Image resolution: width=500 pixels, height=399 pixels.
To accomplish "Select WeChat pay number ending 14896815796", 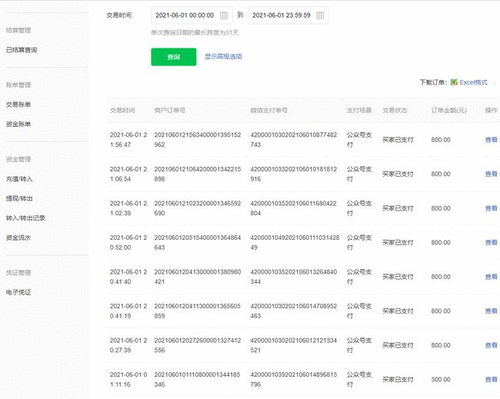I will pos(294,379).
